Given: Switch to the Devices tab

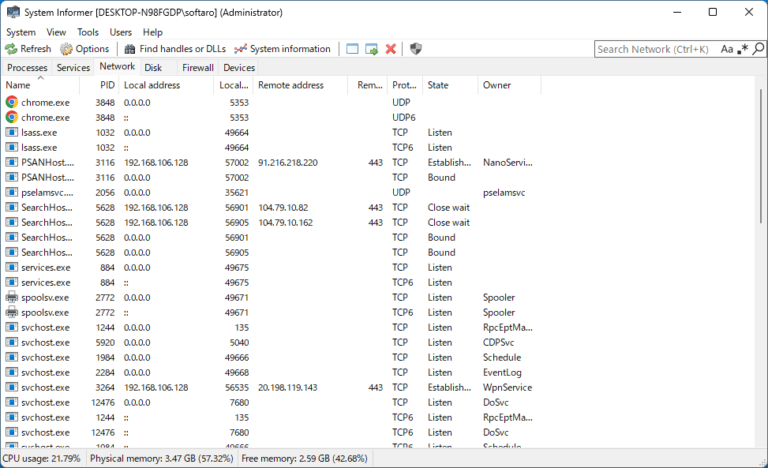Looking at the screenshot, I should coord(239,68).
